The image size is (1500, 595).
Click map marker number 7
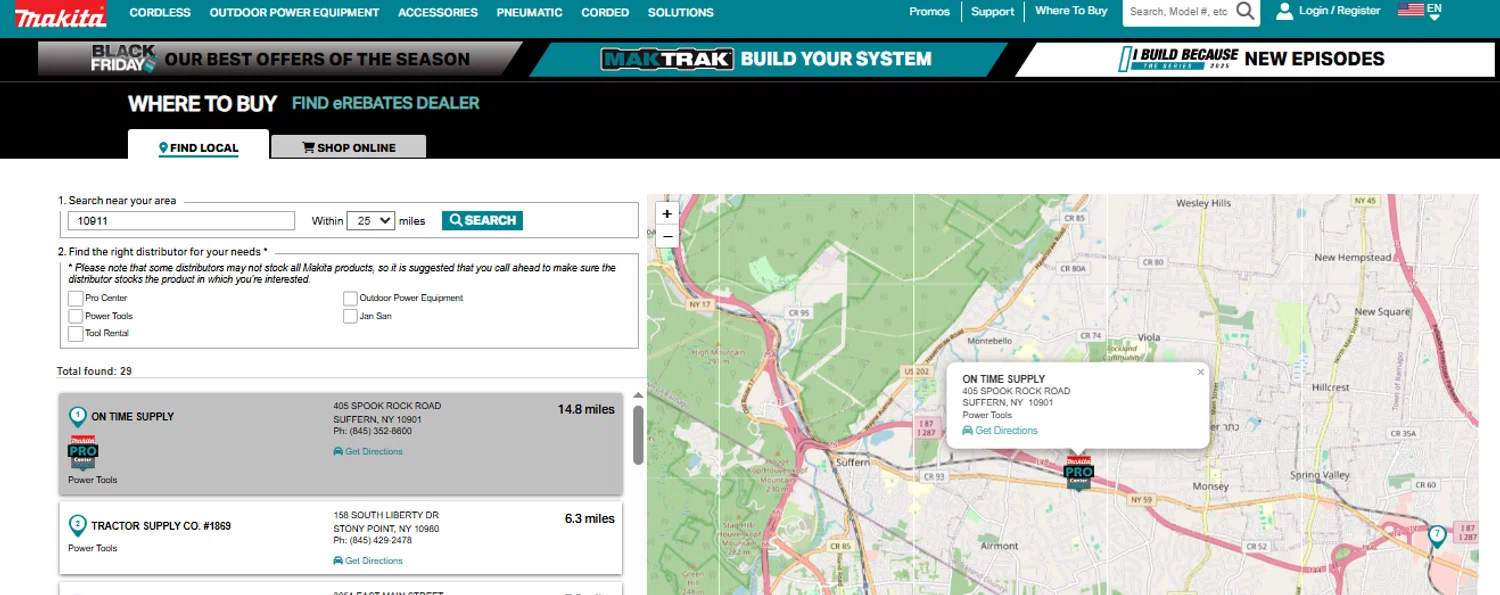click(x=1437, y=535)
